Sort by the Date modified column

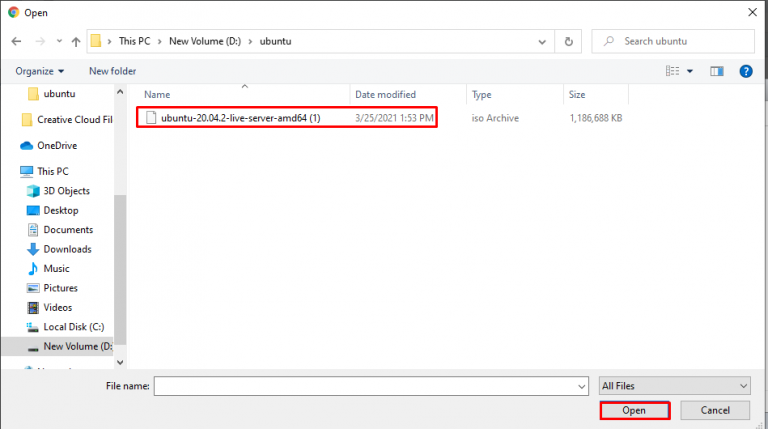(x=385, y=95)
